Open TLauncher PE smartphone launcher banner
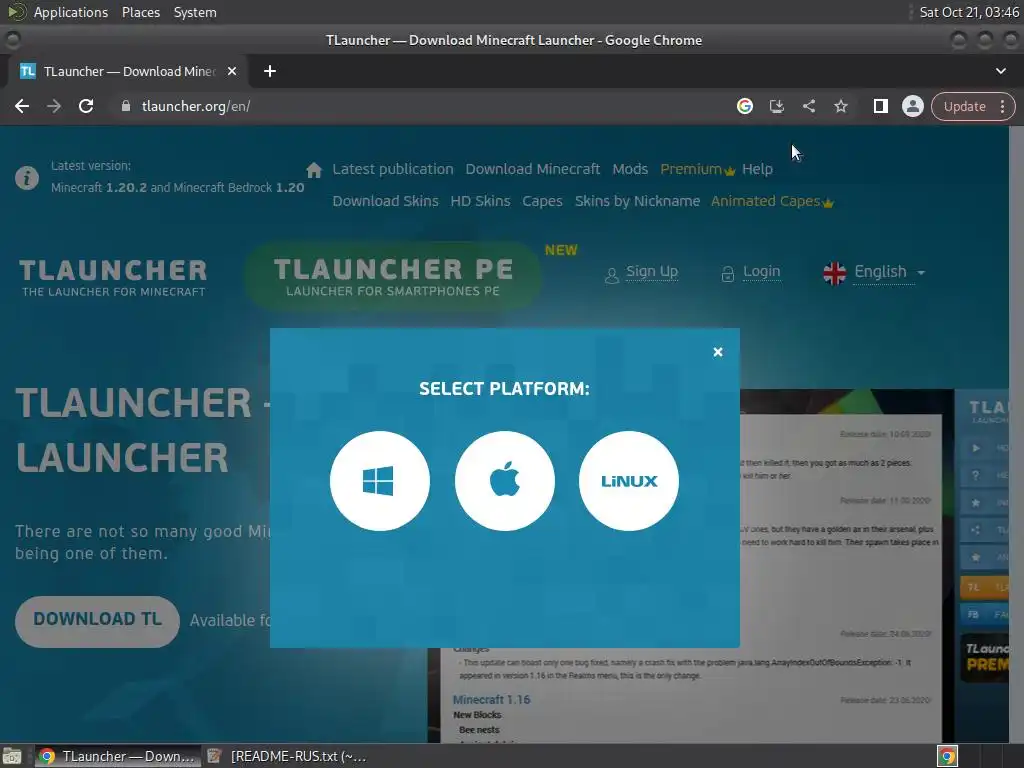The image size is (1024, 768). 392,277
